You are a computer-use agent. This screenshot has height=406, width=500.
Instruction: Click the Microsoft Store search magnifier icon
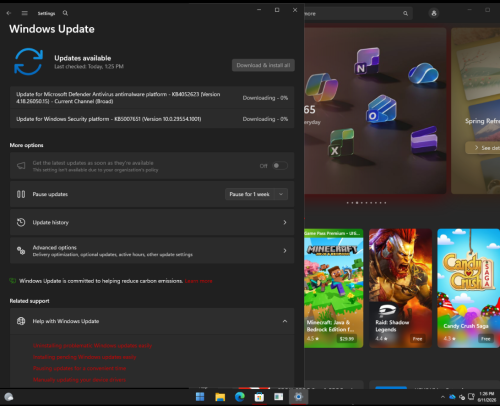405,14
